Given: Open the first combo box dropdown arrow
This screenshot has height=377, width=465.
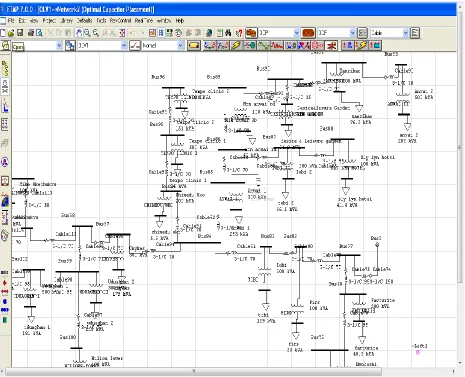Looking at the screenshot, I should [x=296, y=33].
